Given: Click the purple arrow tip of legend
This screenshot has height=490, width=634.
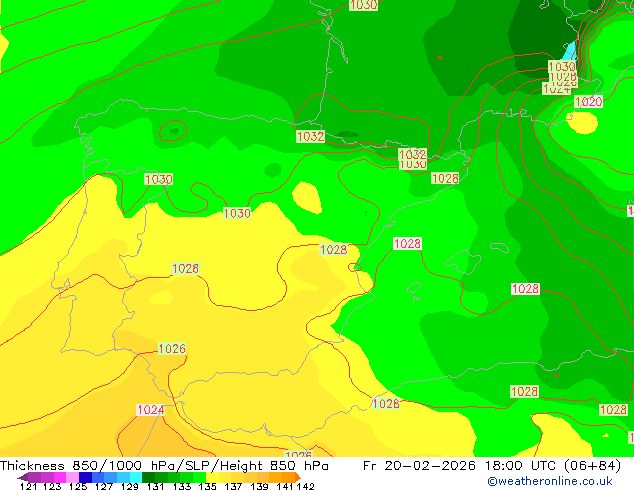Looking at the screenshot, I should 22,477.
